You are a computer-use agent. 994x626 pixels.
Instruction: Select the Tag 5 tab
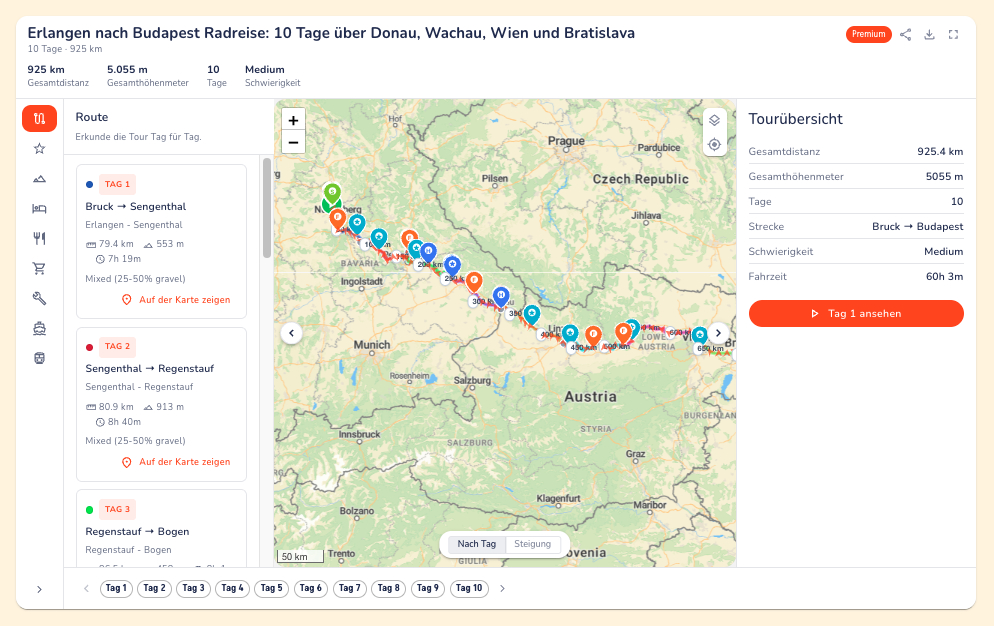[x=271, y=589]
